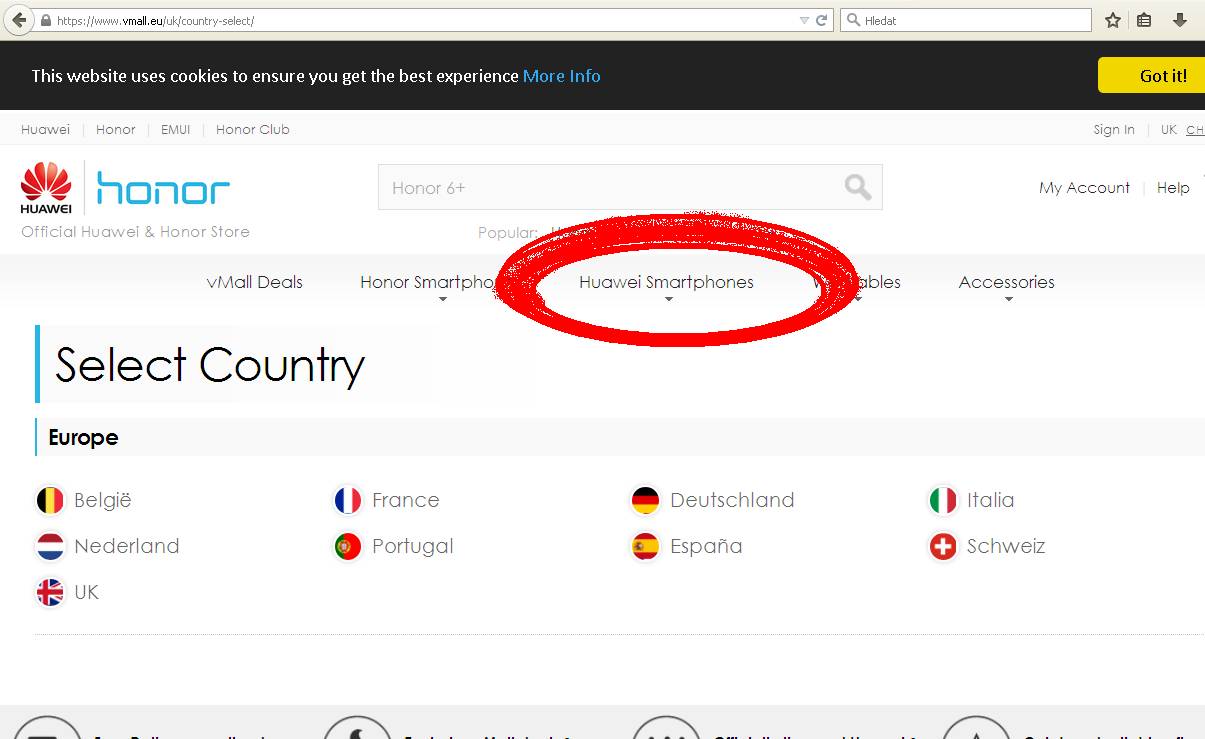Click the magnifier icon in the Hledat box

[x=853, y=20]
